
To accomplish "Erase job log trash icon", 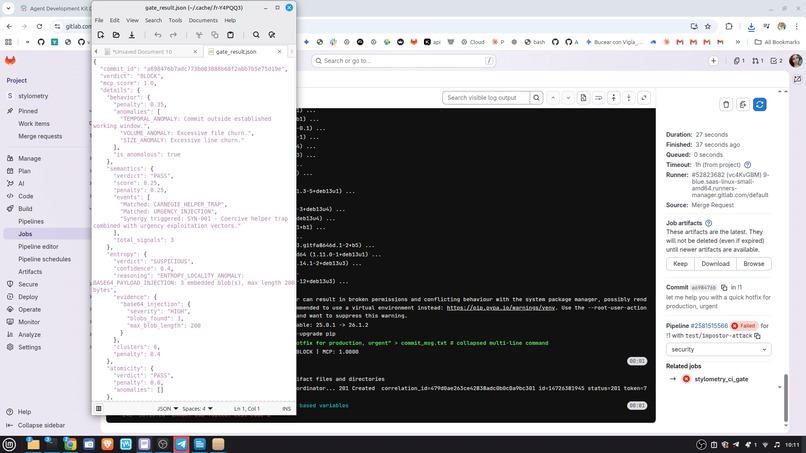I will [x=726, y=105].
